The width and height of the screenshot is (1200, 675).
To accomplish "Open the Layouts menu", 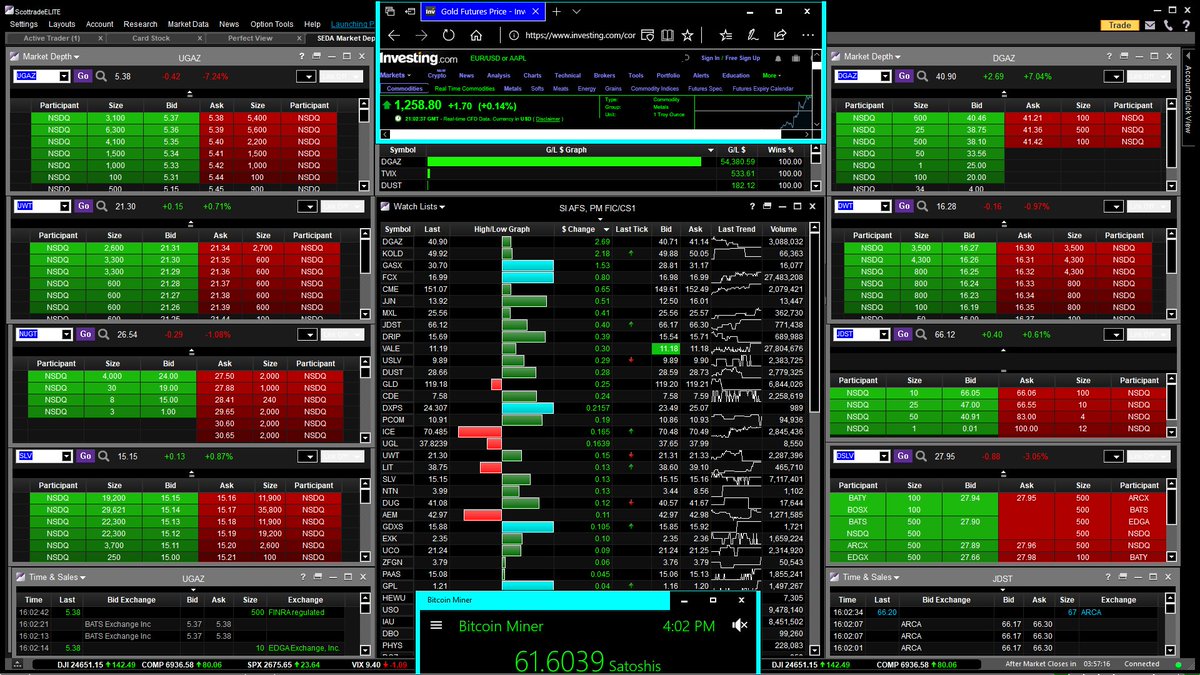I will coord(62,24).
